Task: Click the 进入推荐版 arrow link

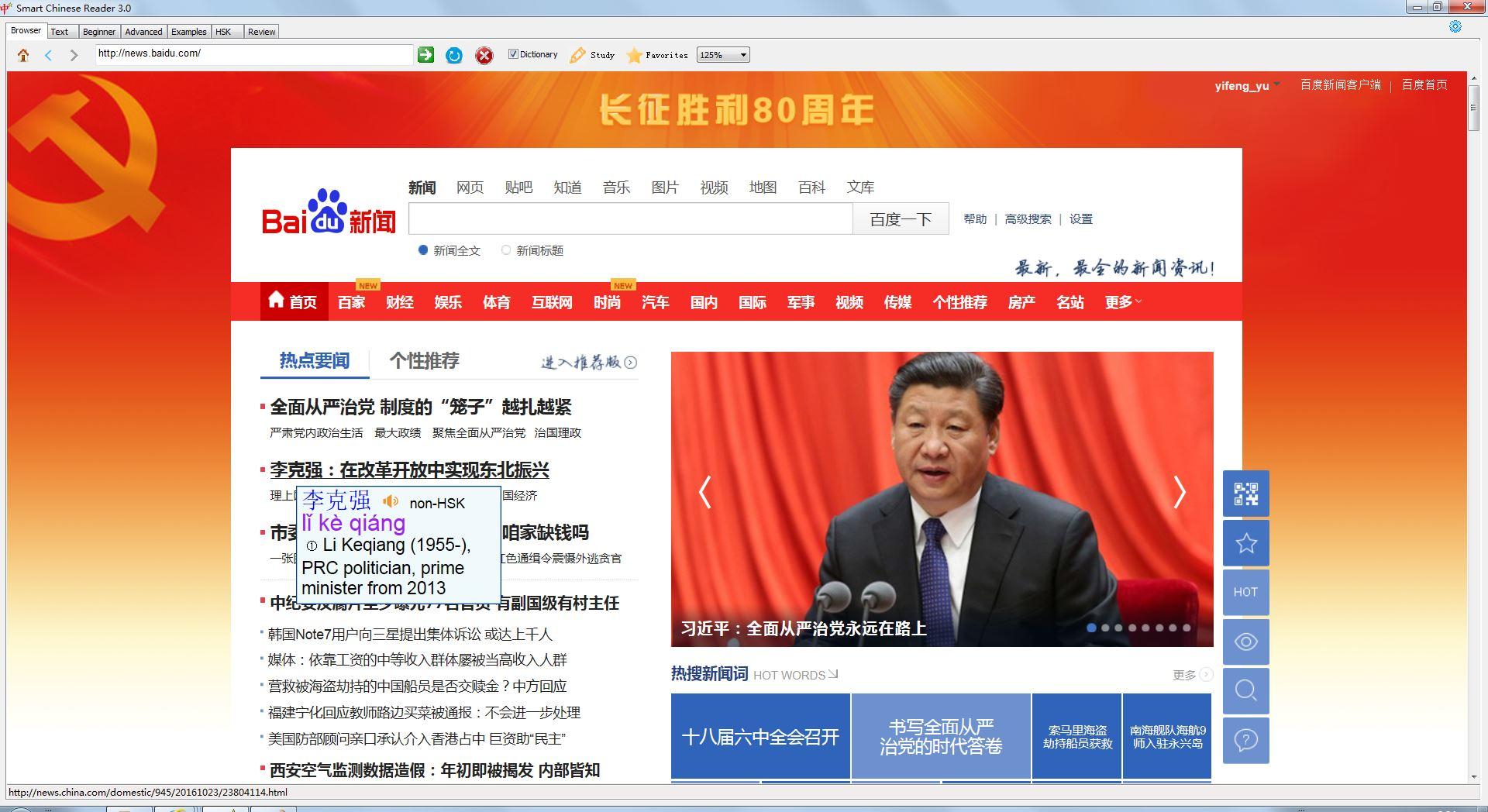Action: 589,362
